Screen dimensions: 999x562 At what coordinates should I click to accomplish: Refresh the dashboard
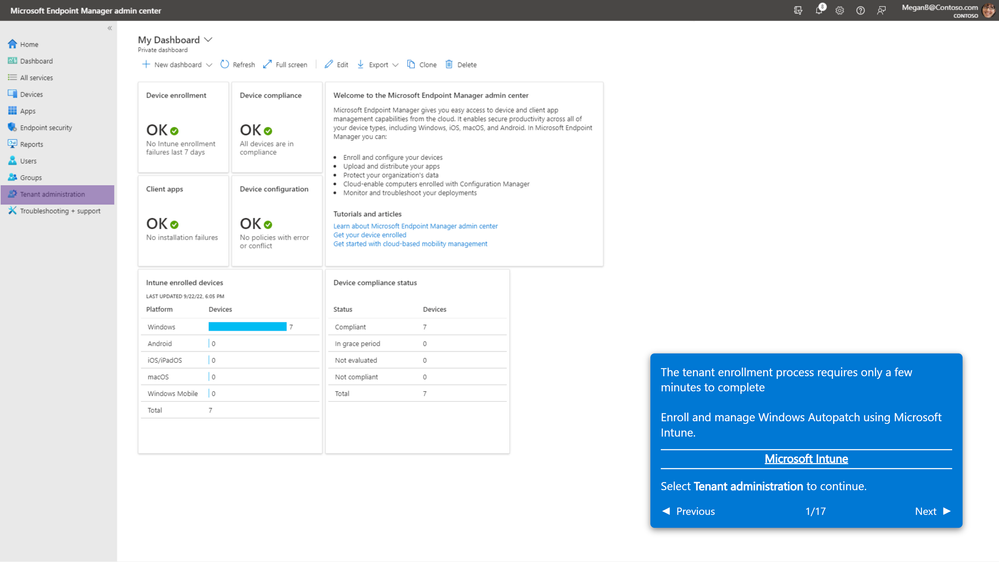tap(237, 64)
